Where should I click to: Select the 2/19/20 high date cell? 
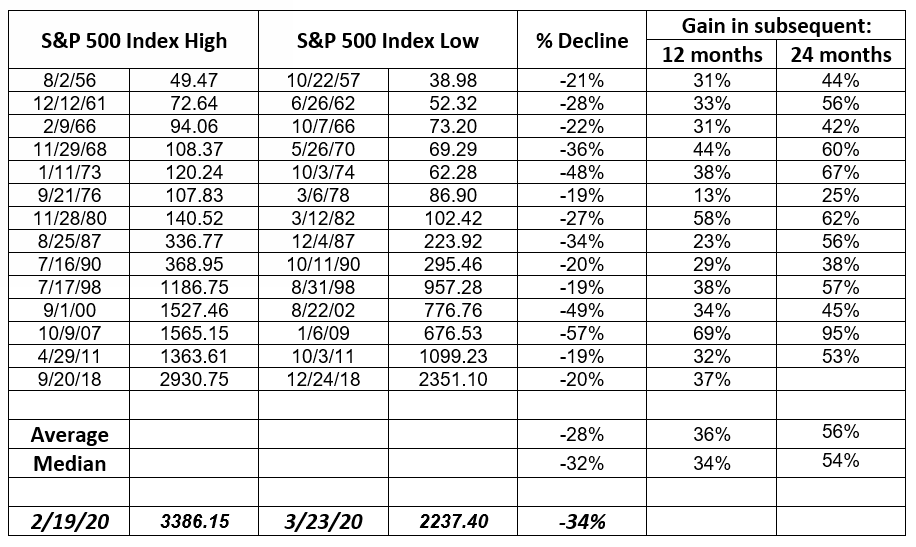coord(70,521)
